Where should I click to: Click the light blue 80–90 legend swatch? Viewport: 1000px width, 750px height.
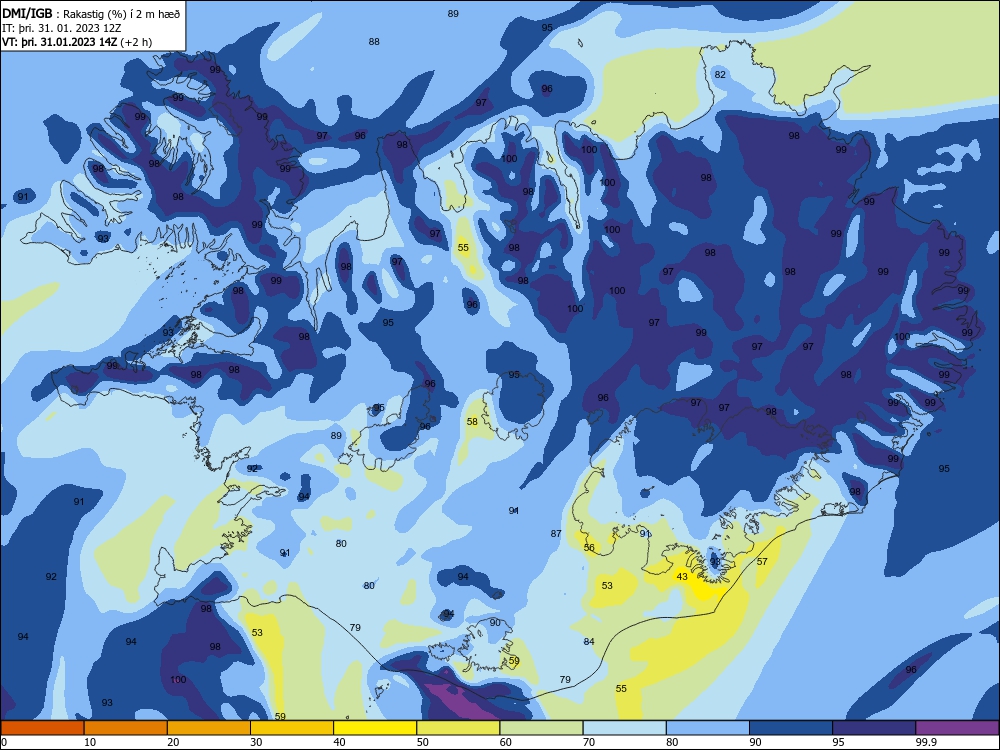(x=708, y=728)
